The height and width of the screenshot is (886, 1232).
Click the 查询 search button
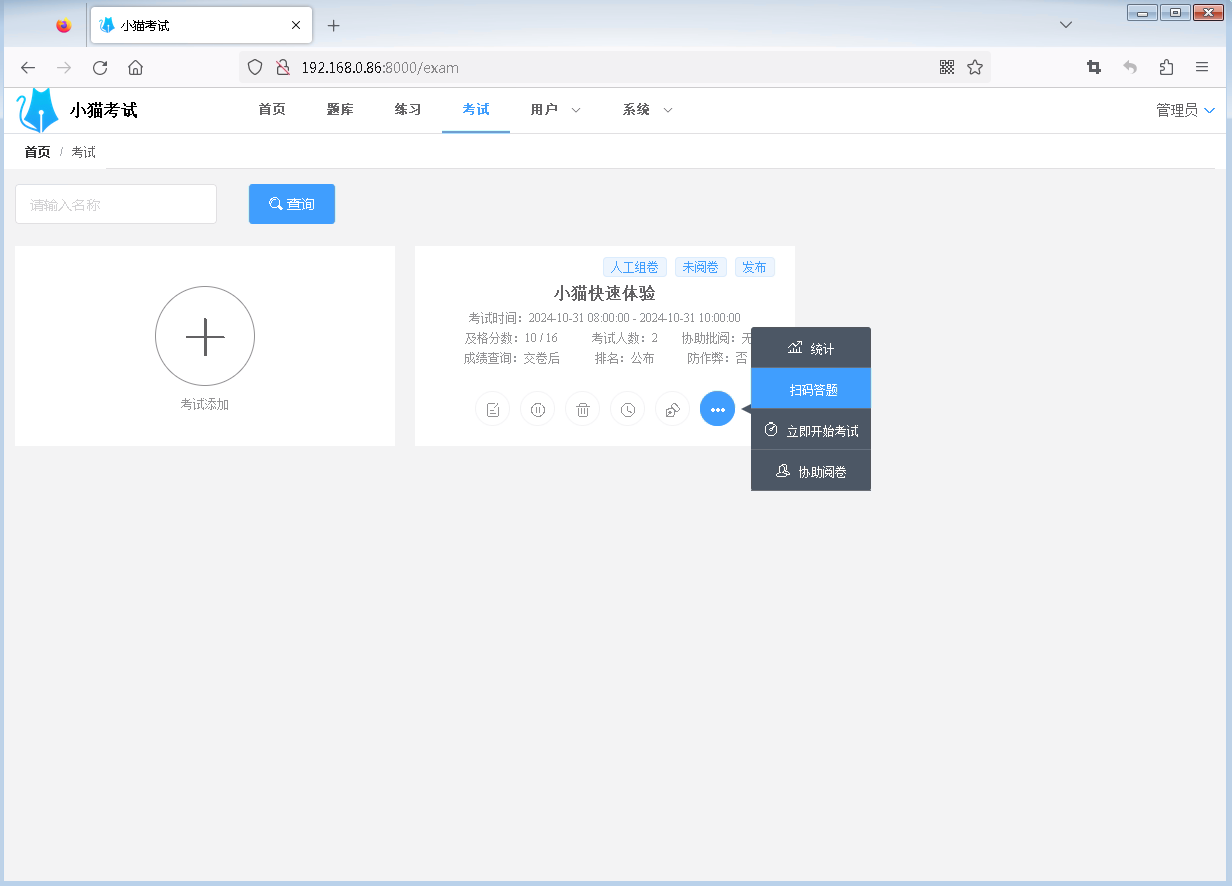[291, 203]
